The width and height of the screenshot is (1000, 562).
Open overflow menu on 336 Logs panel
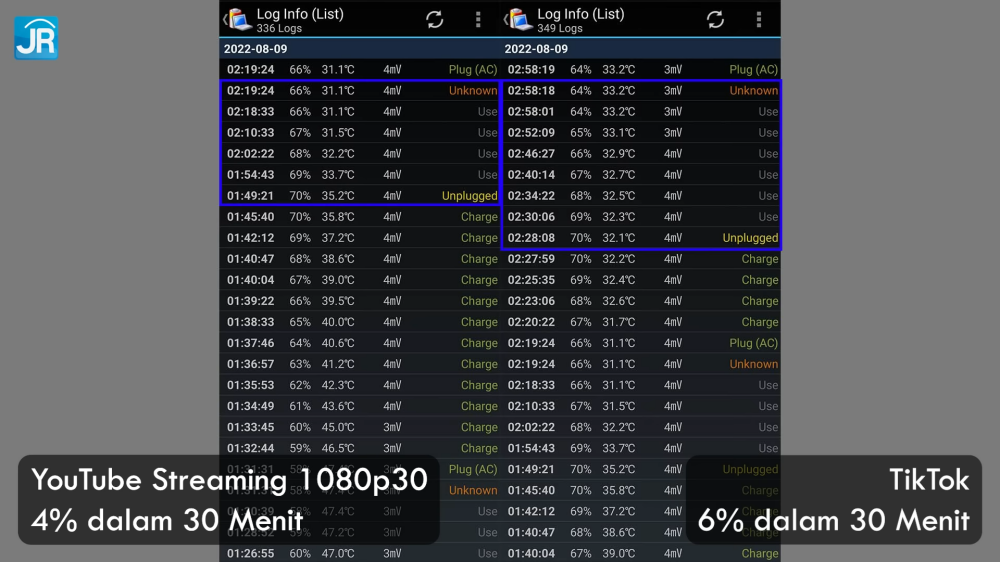(x=478, y=19)
